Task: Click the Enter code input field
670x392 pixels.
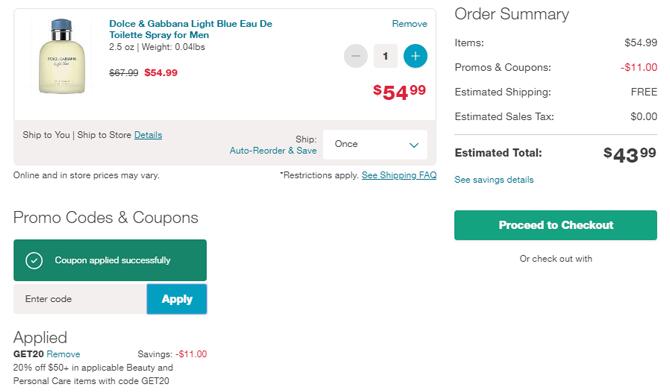Action: (80, 299)
